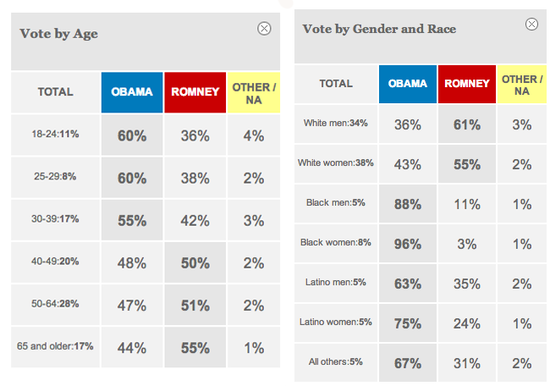Click the TOTAL header in Gender and Race table
Image resolution: width=550 pixels, height=386 pixels.
click(x=336, y=84)
